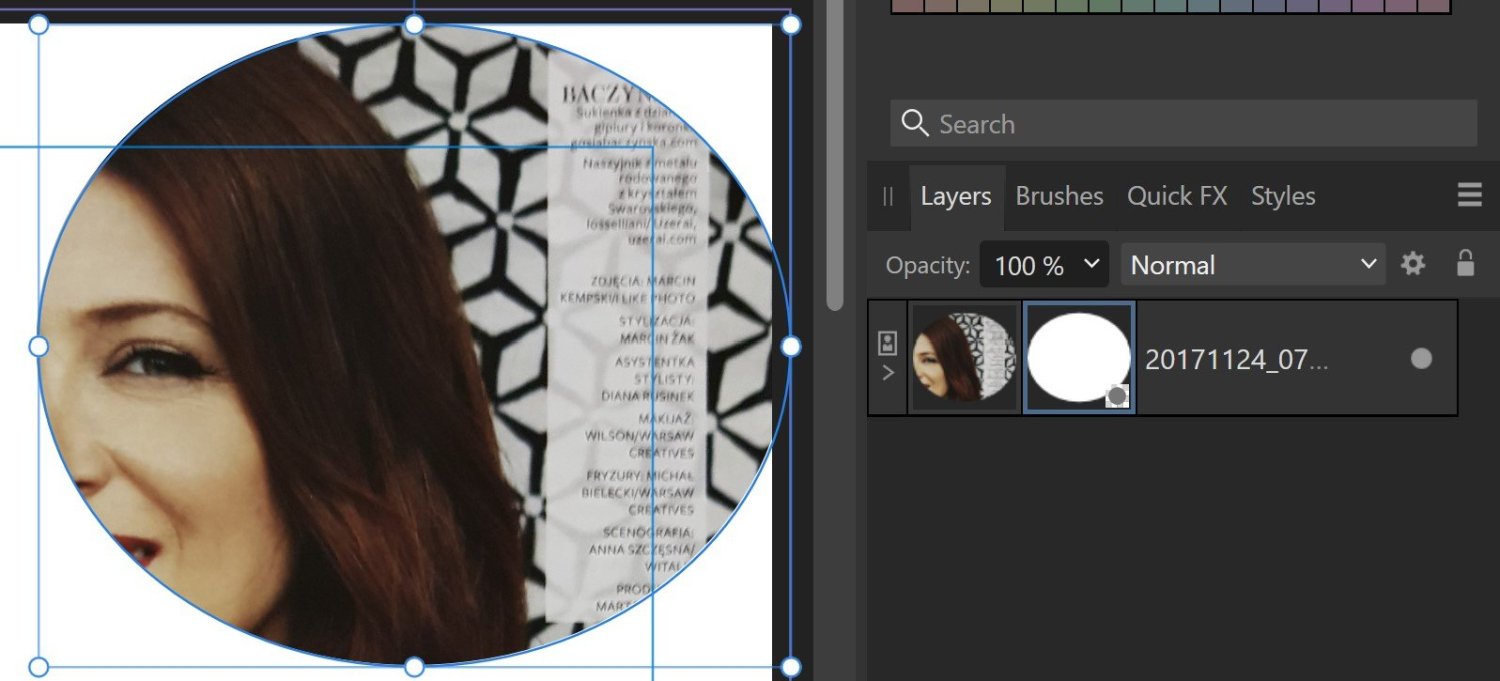Viewport: 1500px width, 681px height.
Task: Click the right-middle selection handle
Action: (790, 346)
